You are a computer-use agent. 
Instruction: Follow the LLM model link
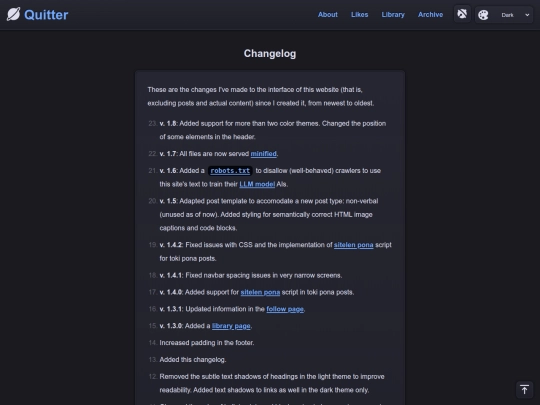257,184
